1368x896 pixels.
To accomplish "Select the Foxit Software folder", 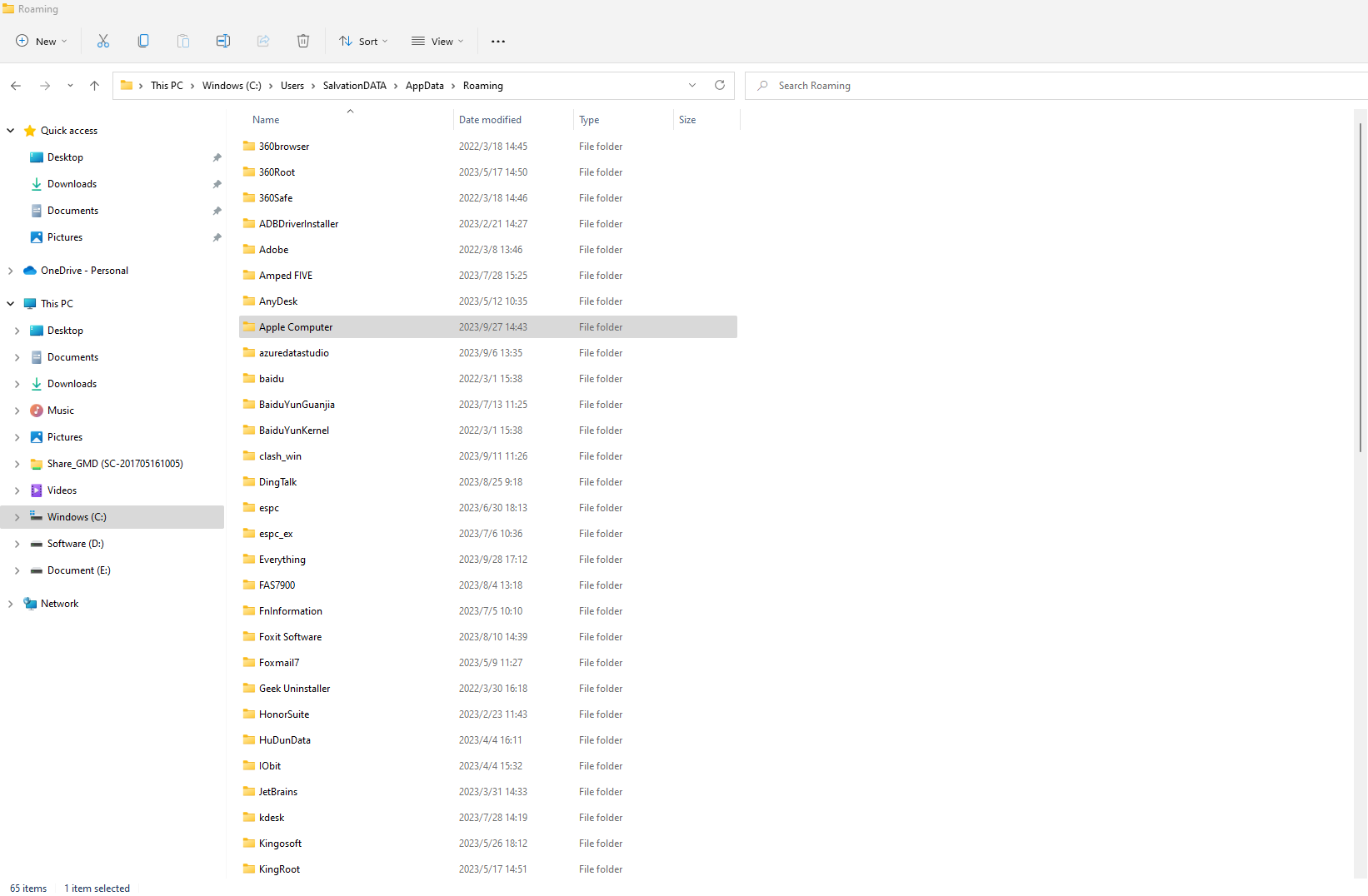I will [x=488, y=637].
